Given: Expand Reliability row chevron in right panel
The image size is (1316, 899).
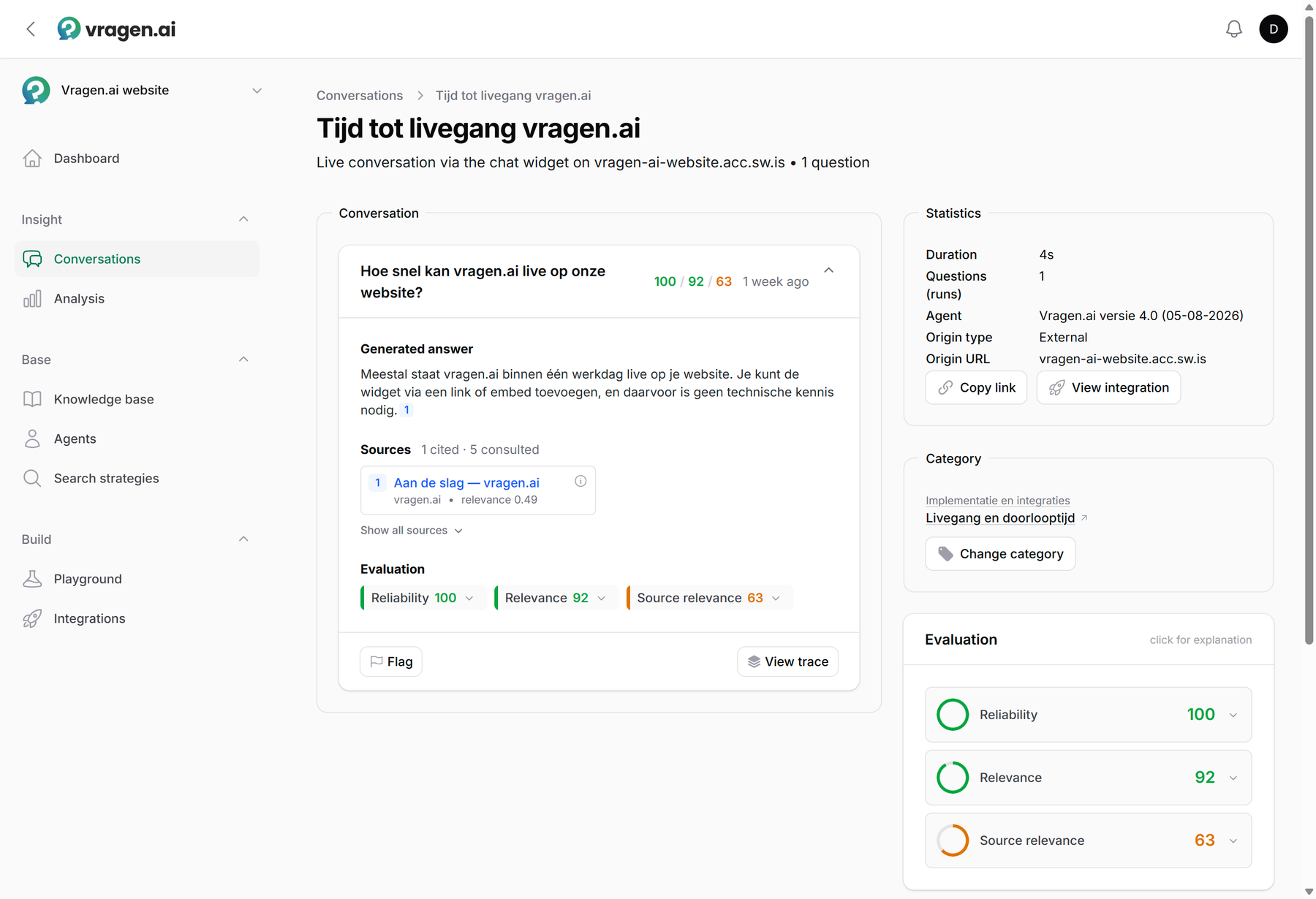Looking at the screenshot, I should tap(1233, 715).
